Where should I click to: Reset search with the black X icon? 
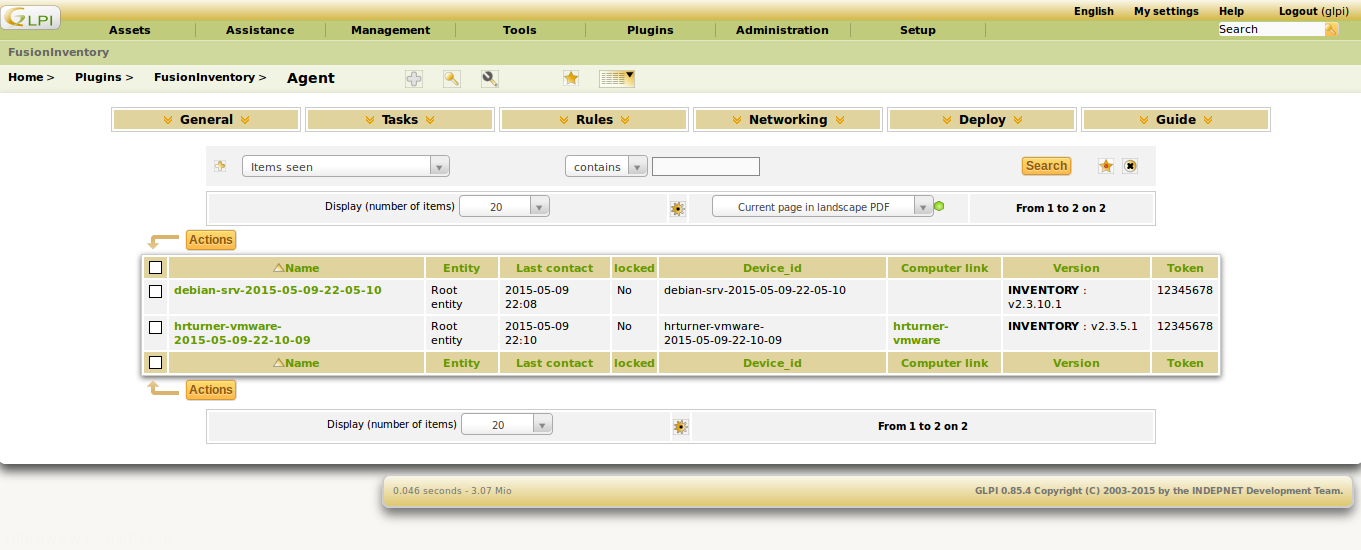(x=1130, y=166)
